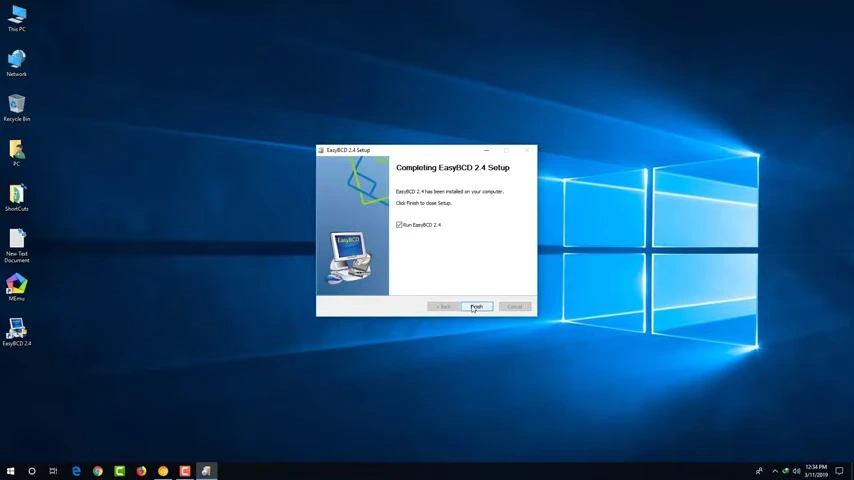
Task: Show hidden system tray icons
Action: 775,471
